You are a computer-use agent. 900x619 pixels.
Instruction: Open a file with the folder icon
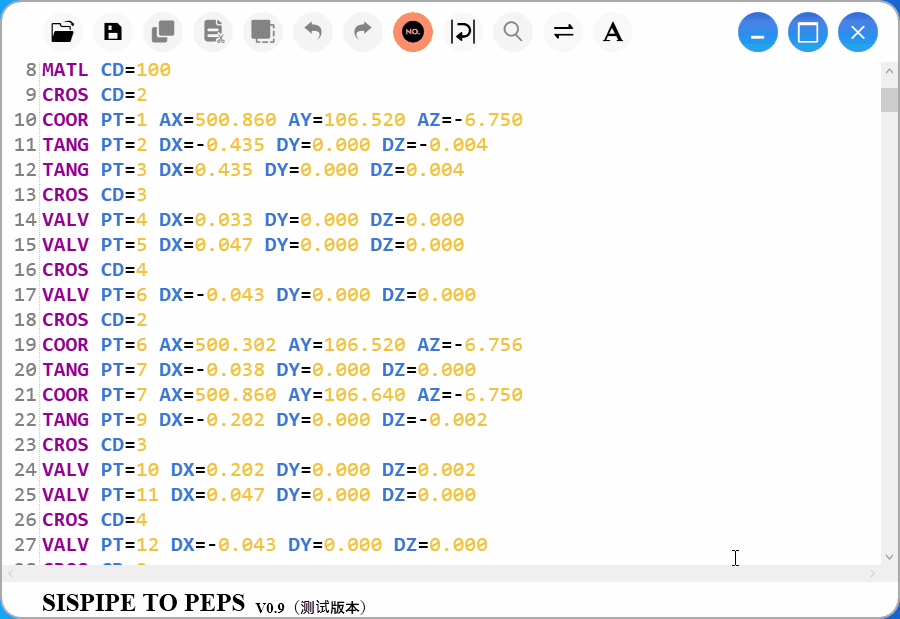click(63, 32)
